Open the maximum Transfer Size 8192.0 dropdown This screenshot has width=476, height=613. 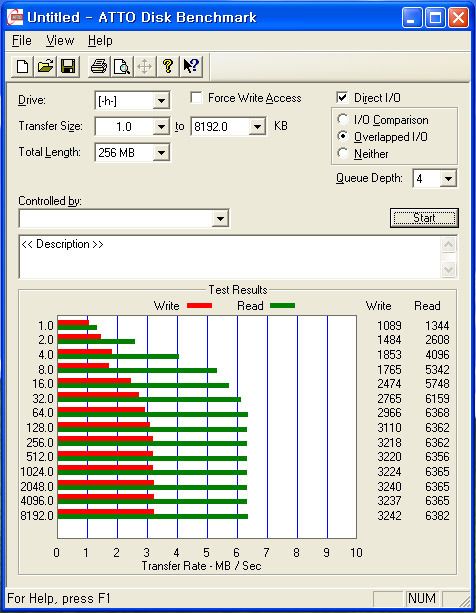(257, 127)
